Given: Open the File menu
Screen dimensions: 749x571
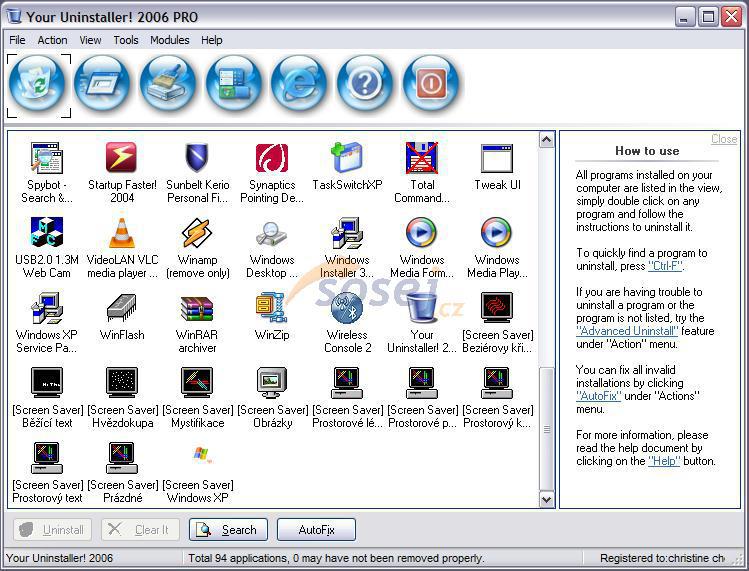Looking at the screenshot, I should pos(17,40).
